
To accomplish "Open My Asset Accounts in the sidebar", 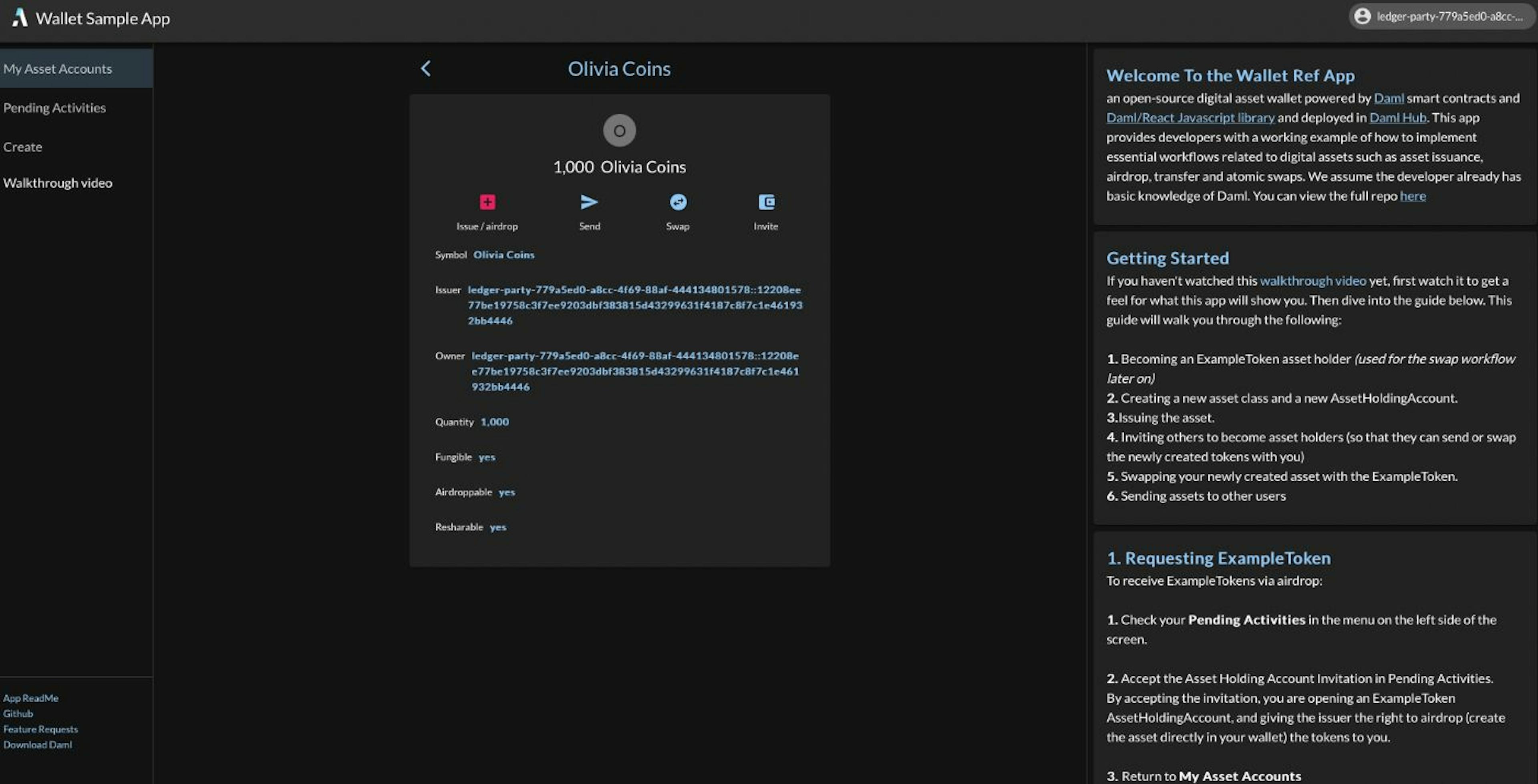I will pyautogui.click(x=57, y=68).
